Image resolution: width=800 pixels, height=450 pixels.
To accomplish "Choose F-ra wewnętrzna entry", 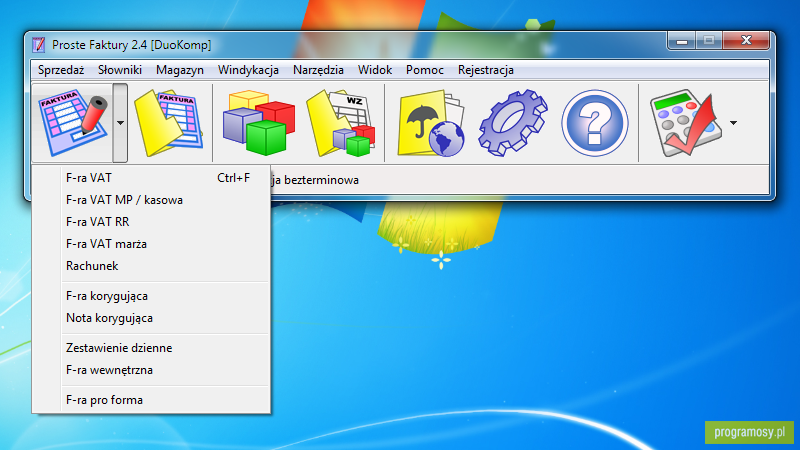I will point(151,370).
